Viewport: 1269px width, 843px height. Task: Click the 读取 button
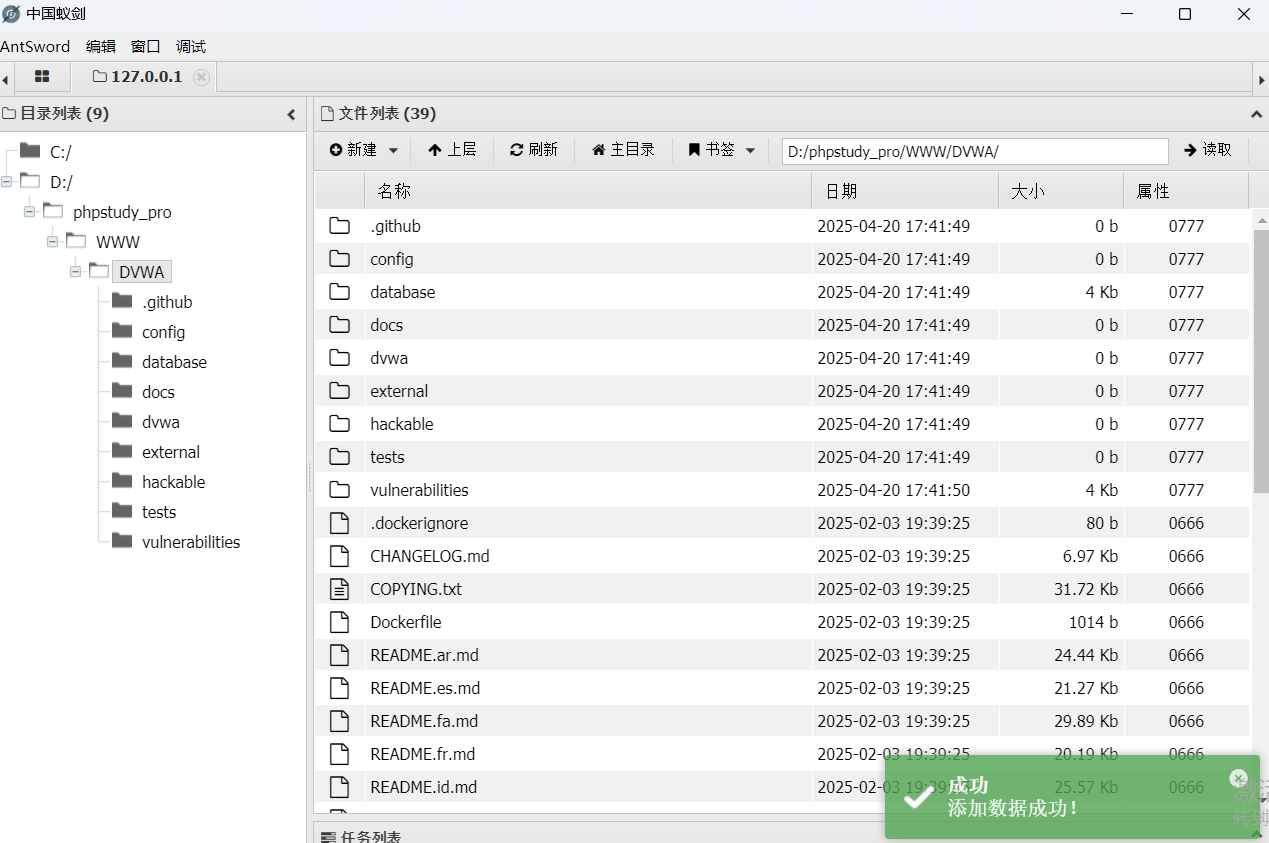[x=1208, y=150]
